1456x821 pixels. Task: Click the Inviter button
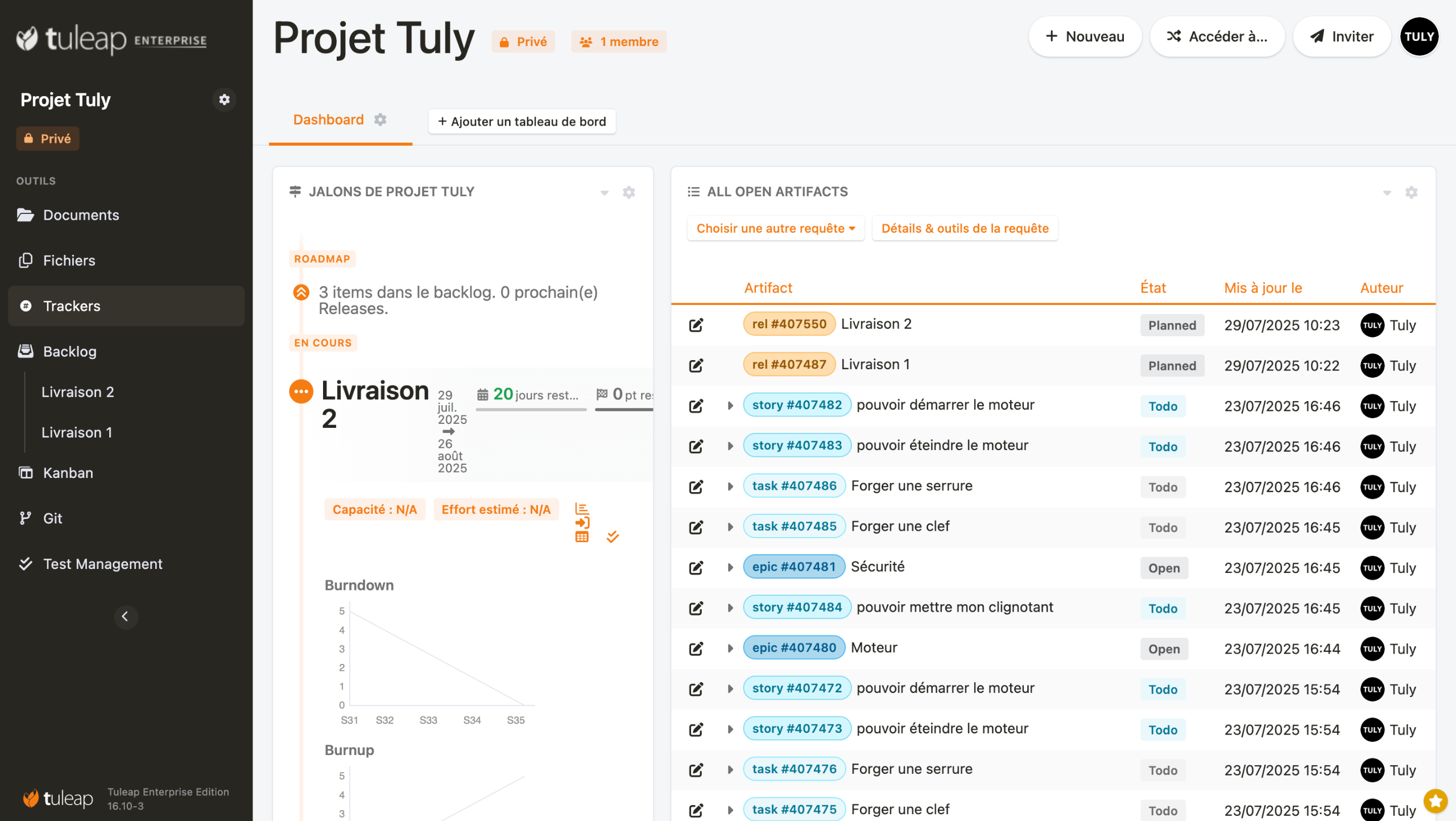click(x=1341, y=37)
